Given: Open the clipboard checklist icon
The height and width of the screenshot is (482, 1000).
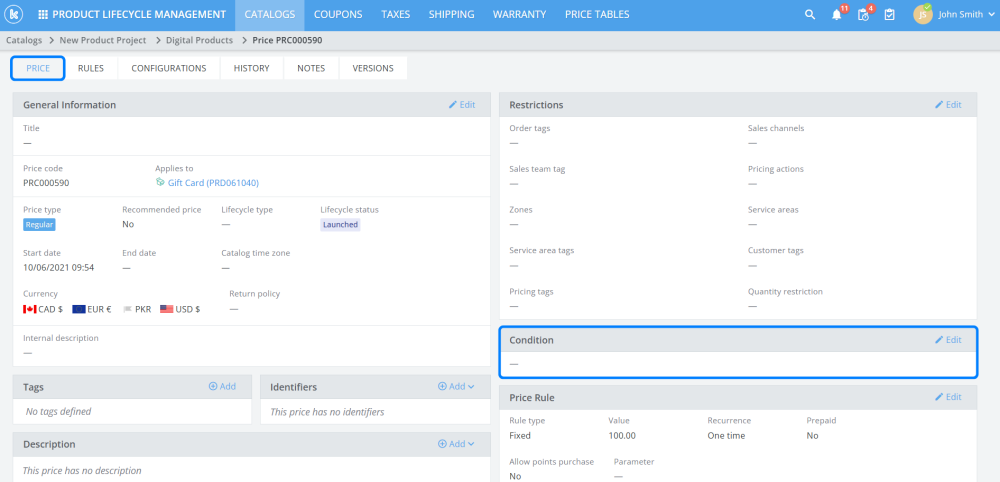Looking at the screenshot, I should tap(890, 15).
